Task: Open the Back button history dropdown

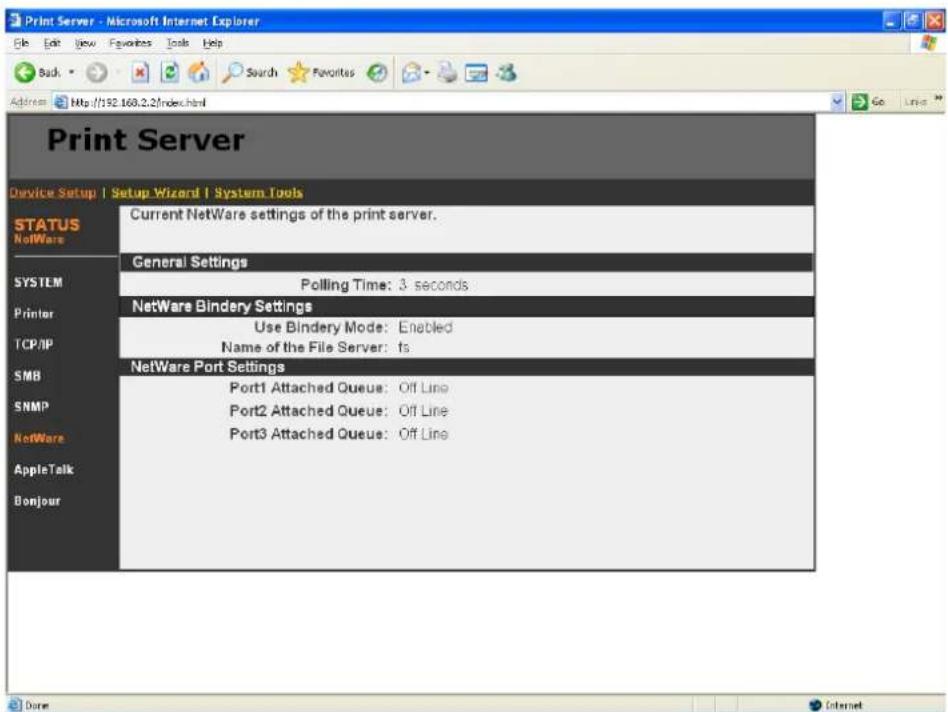Action: click(71, 73)
